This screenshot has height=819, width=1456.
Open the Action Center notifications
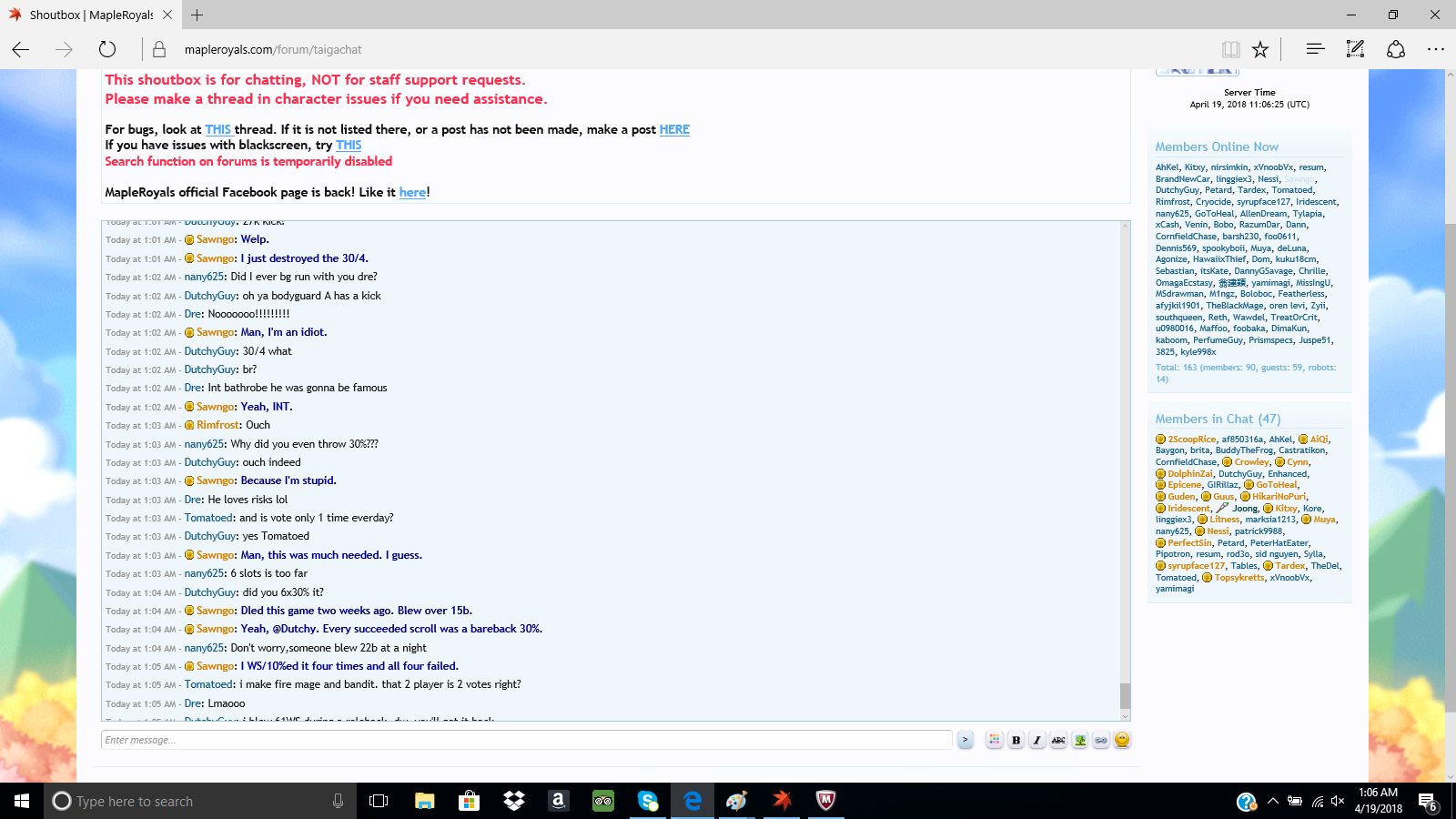coord(1428,802)
